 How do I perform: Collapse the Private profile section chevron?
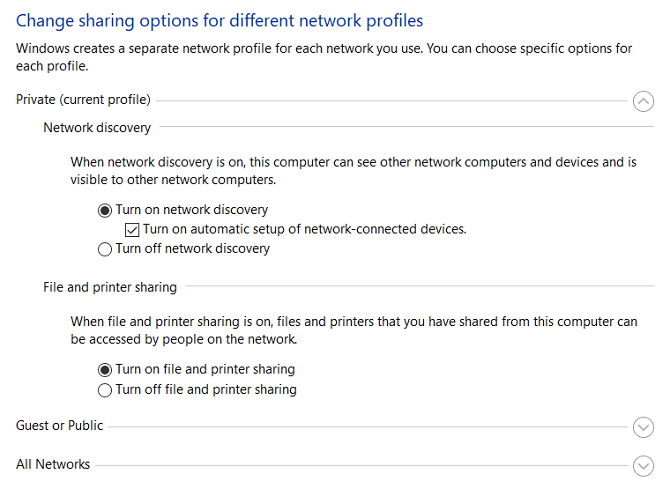644,101
